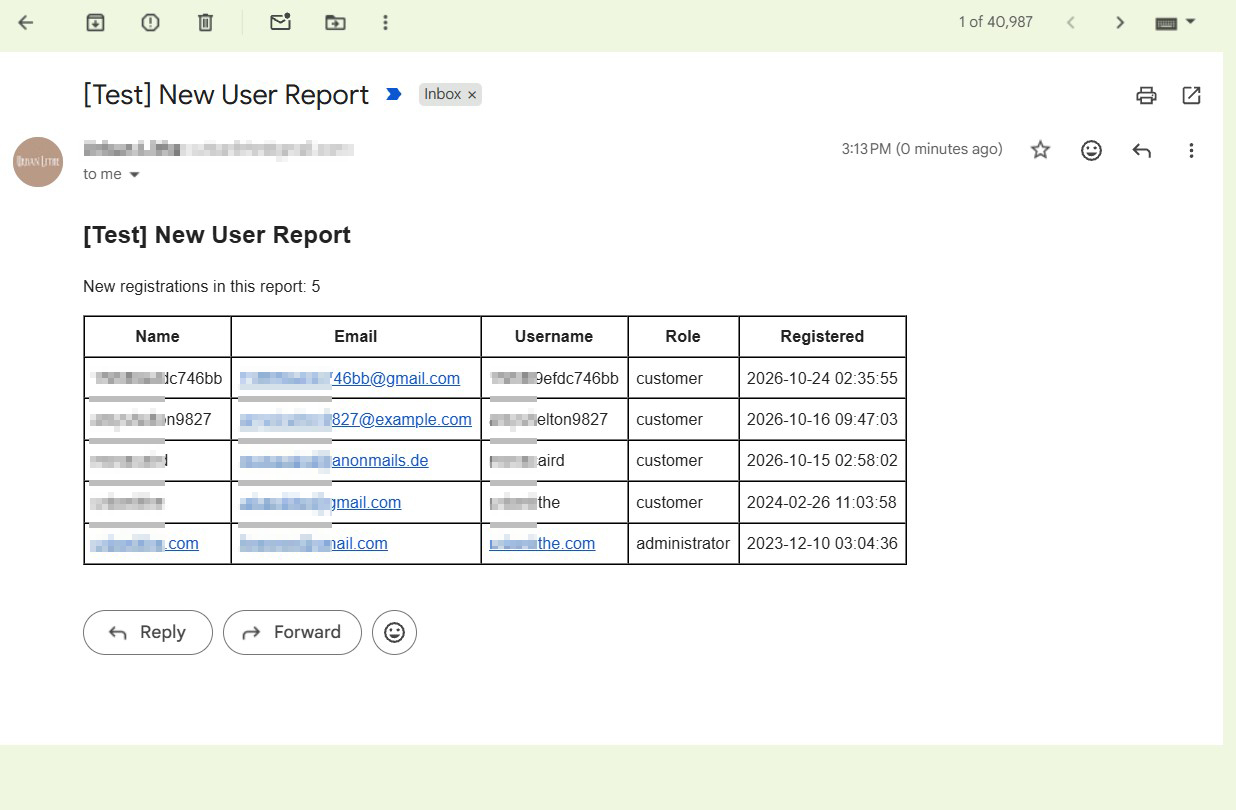Open the administrator row's email link

314,543
